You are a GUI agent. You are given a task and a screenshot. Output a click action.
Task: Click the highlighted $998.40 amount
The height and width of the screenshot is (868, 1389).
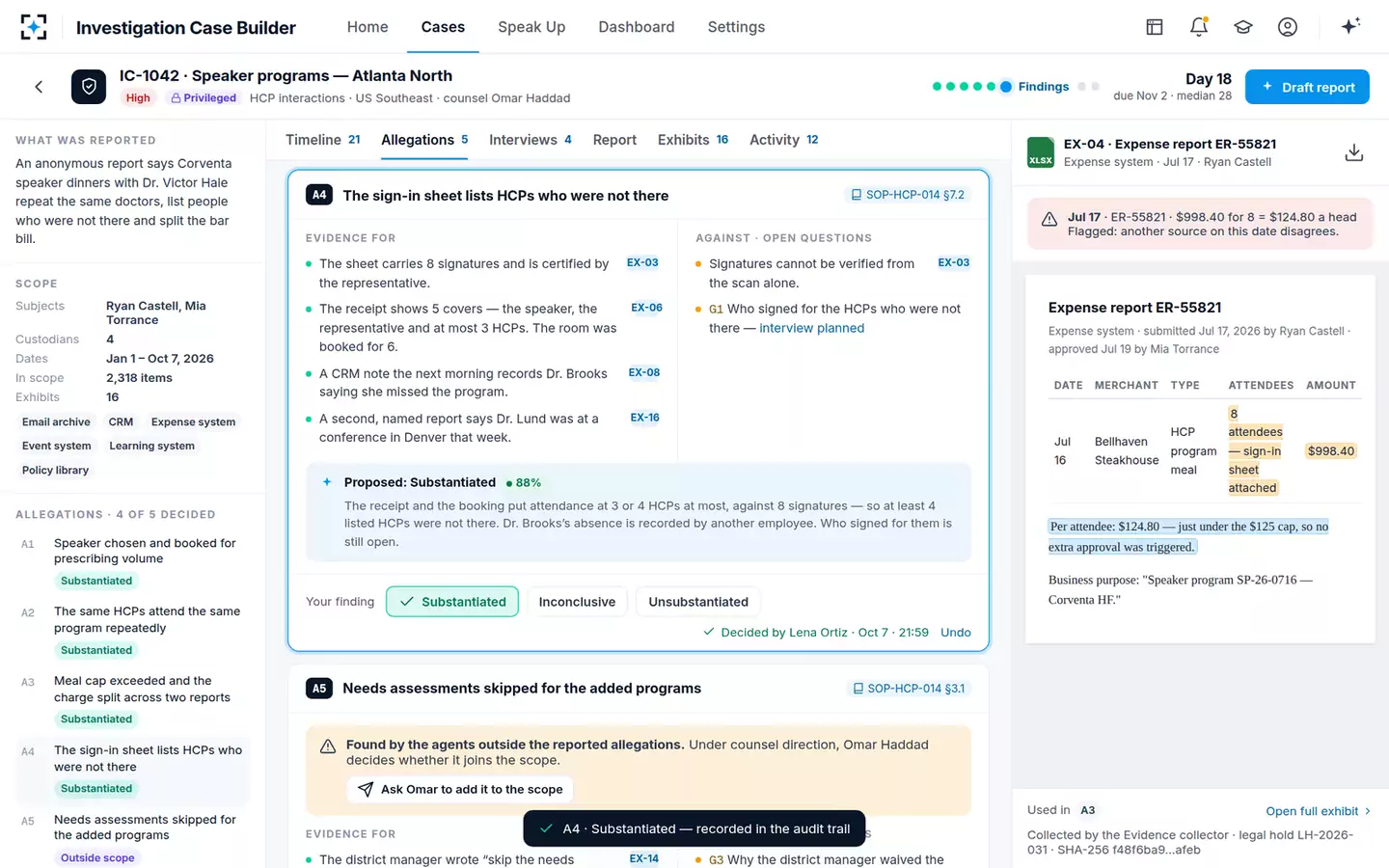1331,451
